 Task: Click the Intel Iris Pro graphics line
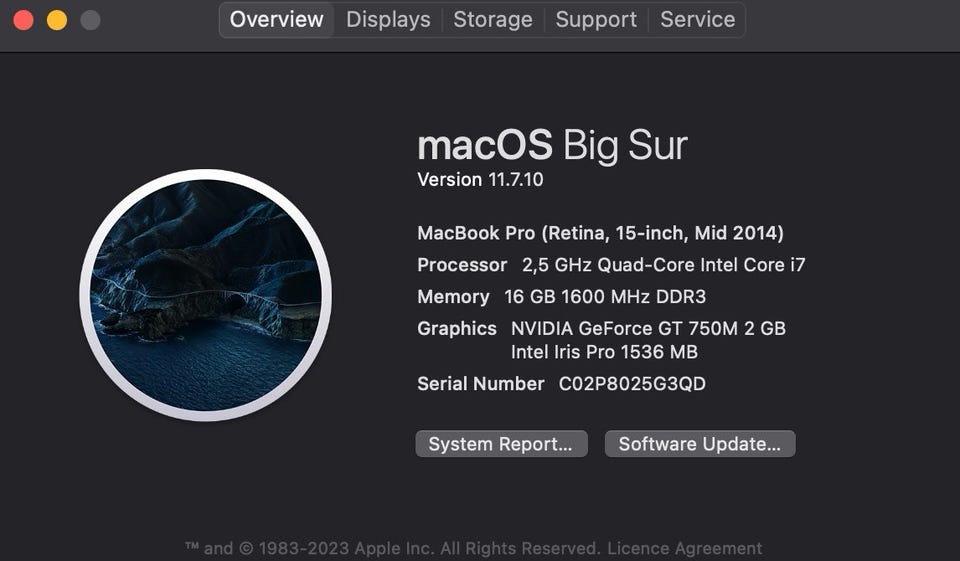coord(604,352)
